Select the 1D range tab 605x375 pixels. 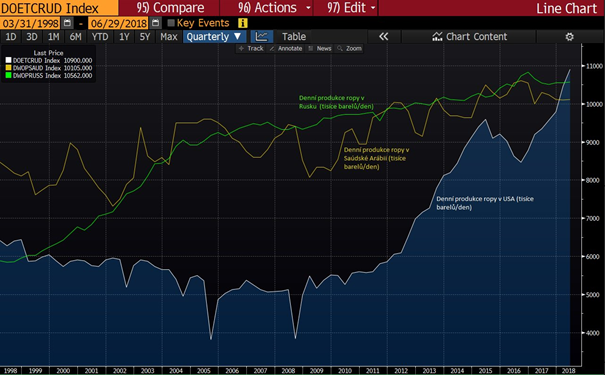coord(11,37)
